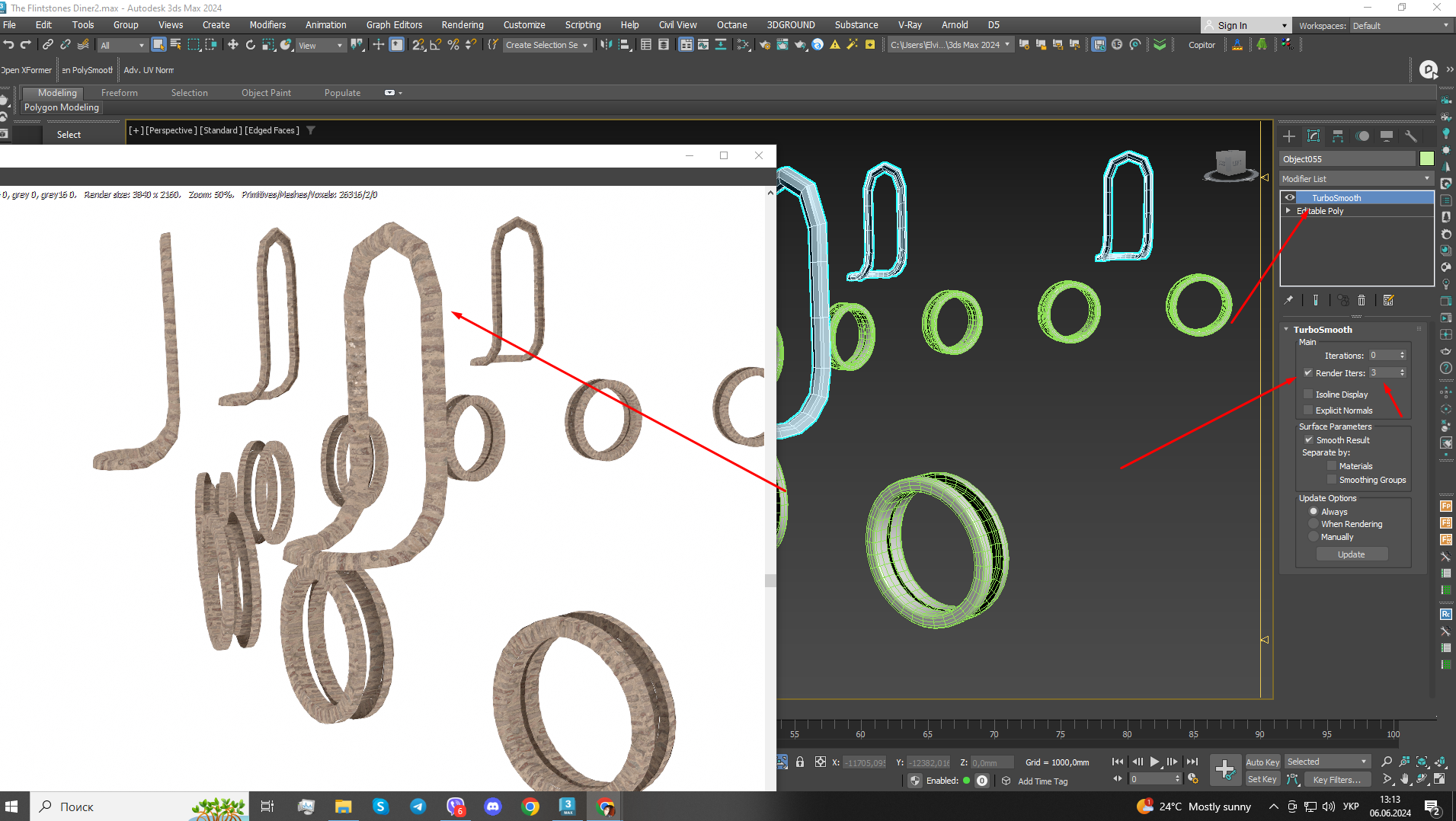Click the Zoom Extents All Selected icon
The image size is (1456, 821).
pyautogui.click(x=1440, y=762)
